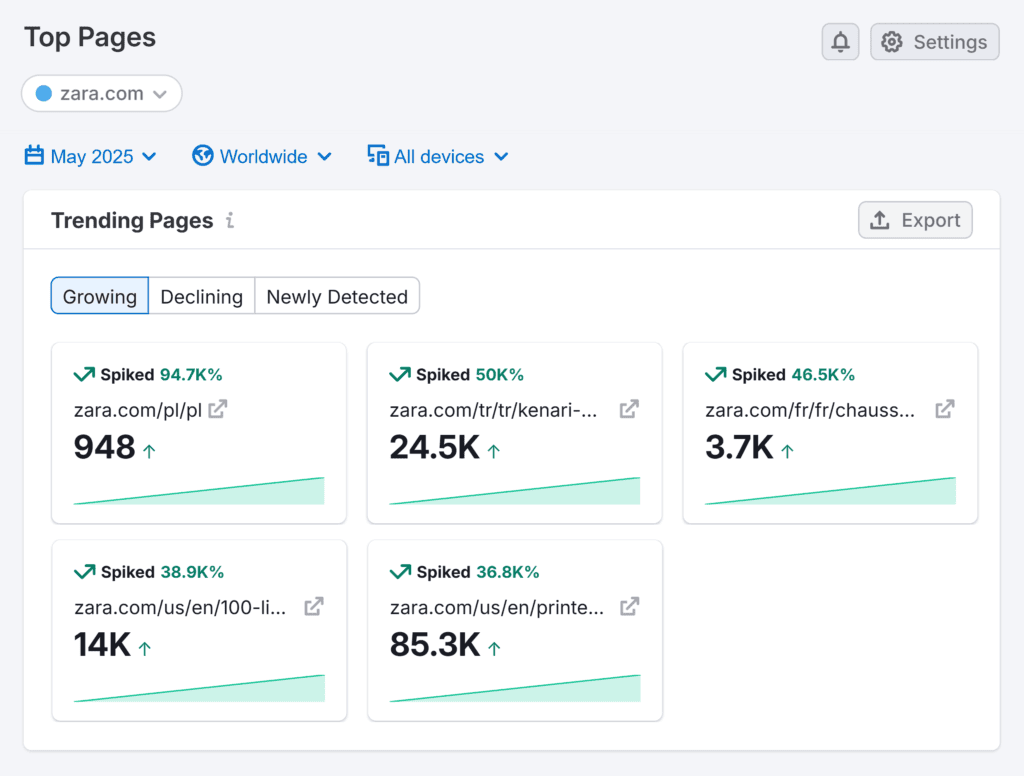Open Settings from the top-right button
Image resolution: width=1024 pixels, height=776 pixels.
pos(934,41)
